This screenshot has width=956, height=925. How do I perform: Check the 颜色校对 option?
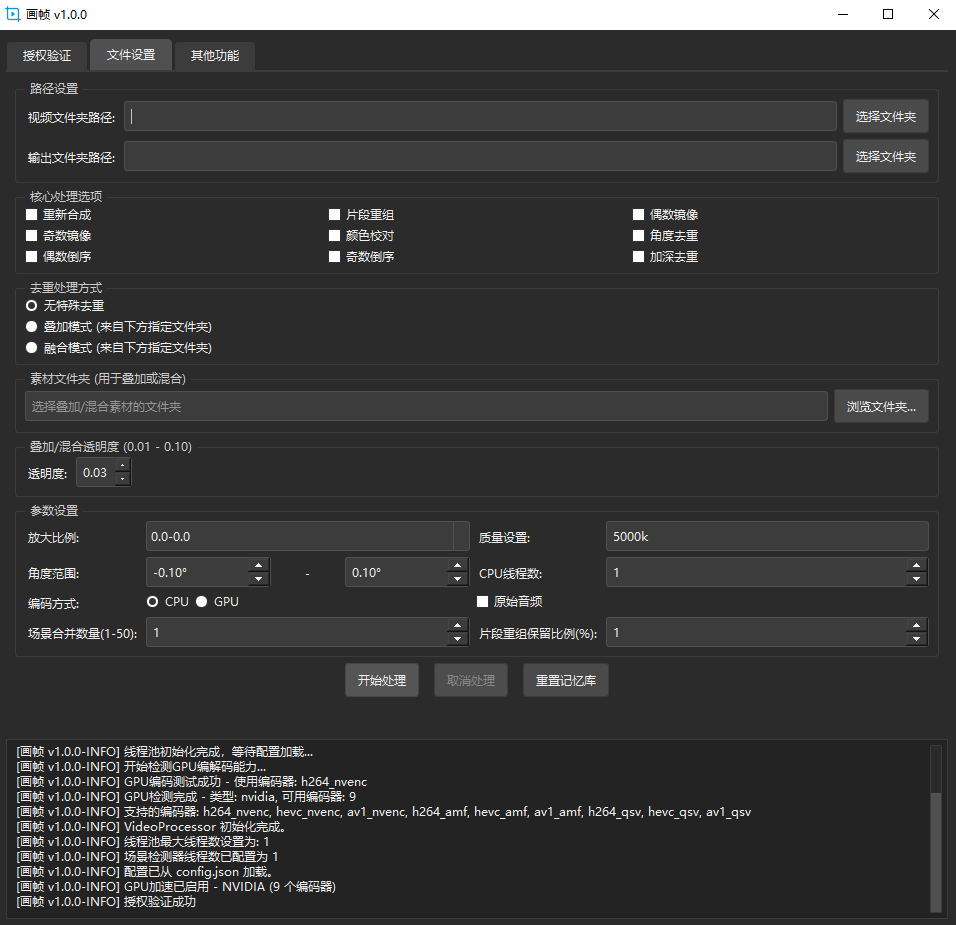[336, 236]
